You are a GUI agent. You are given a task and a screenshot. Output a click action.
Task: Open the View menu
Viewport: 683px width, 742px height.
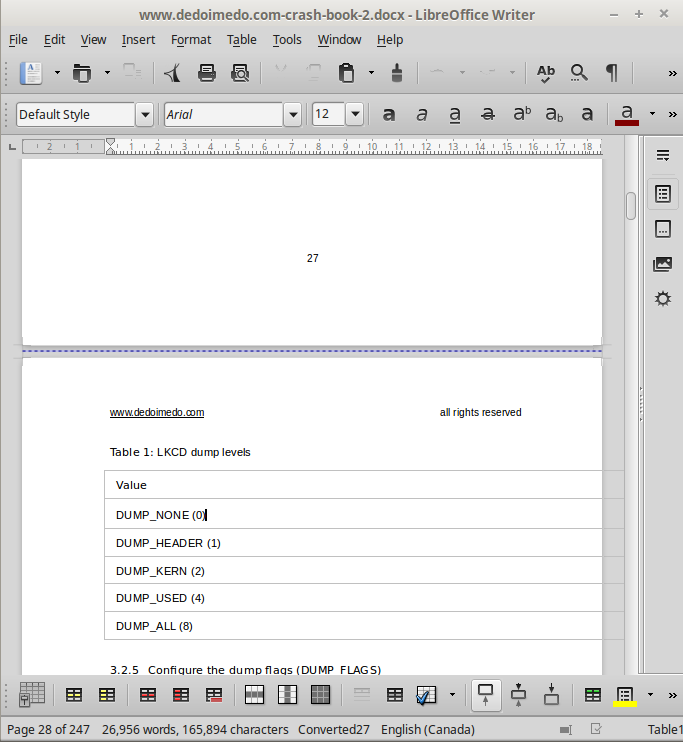pos(93,40)
